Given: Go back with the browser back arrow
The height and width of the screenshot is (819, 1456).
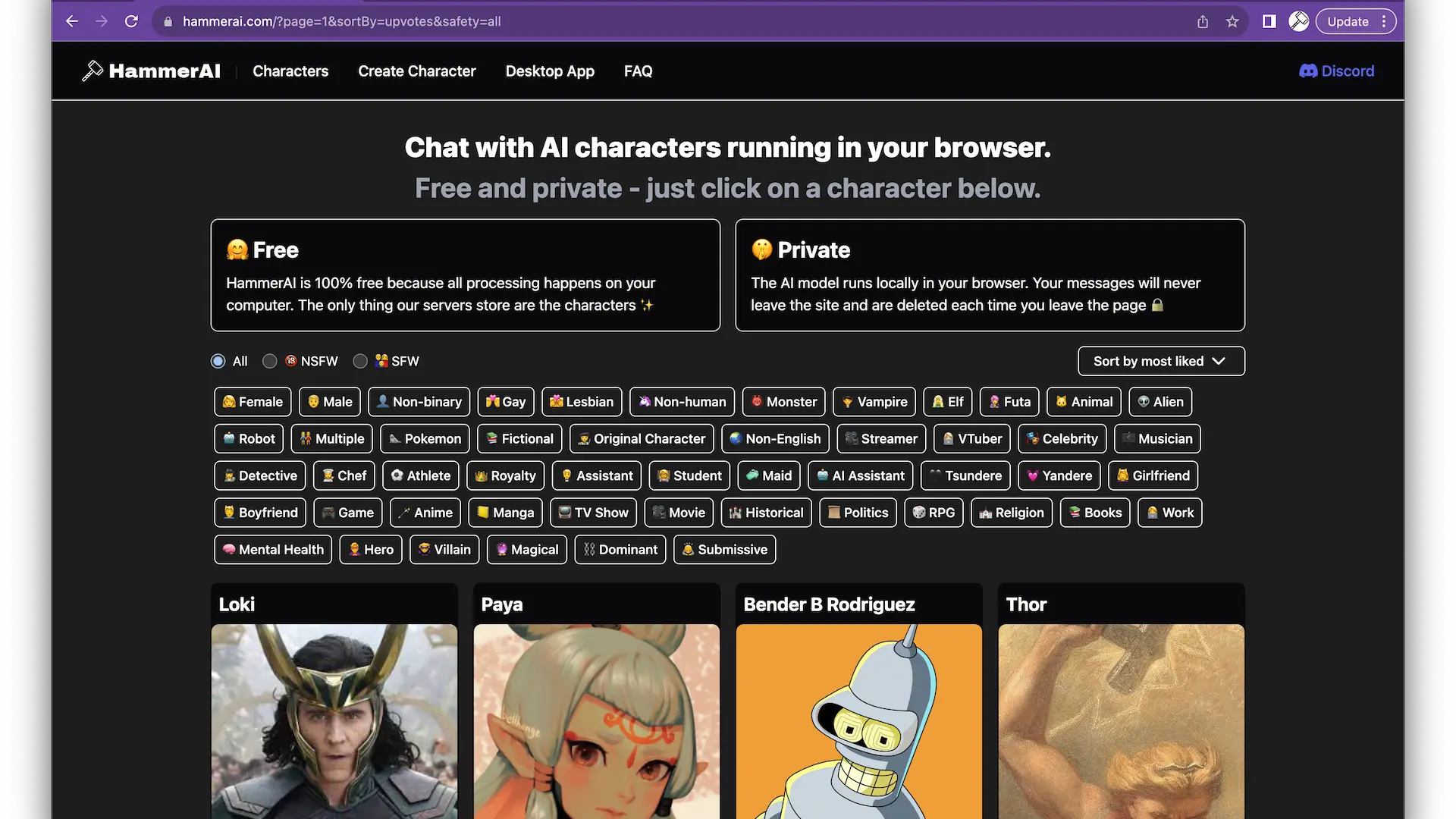Looking at the screenshot, I should (72, 21).
